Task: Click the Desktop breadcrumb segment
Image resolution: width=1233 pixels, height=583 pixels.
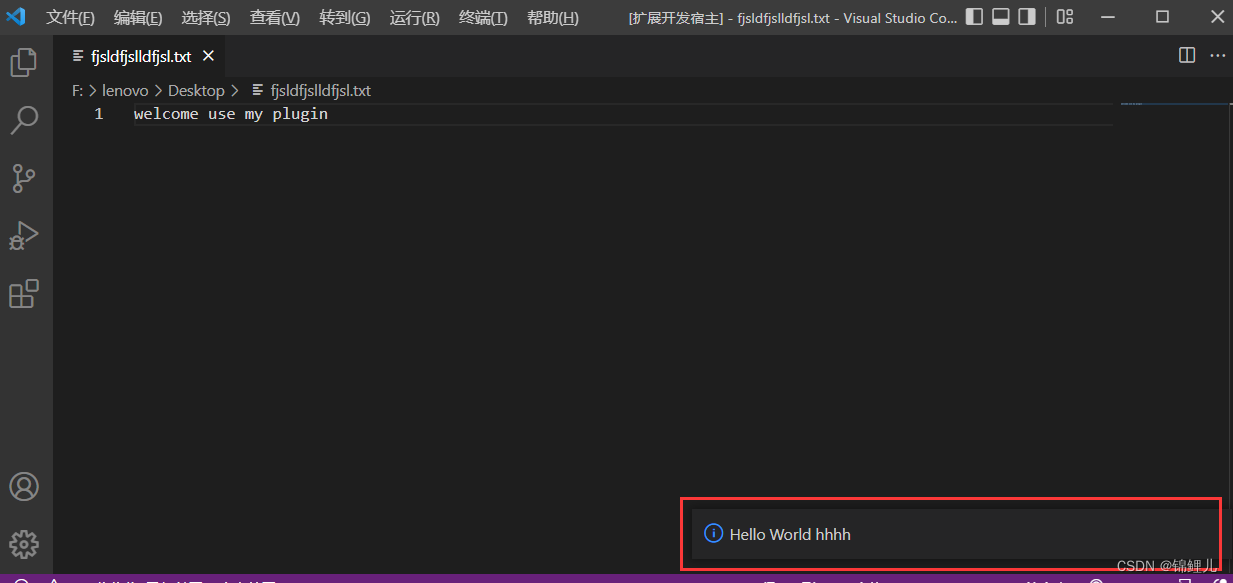Action: point(196,90)
